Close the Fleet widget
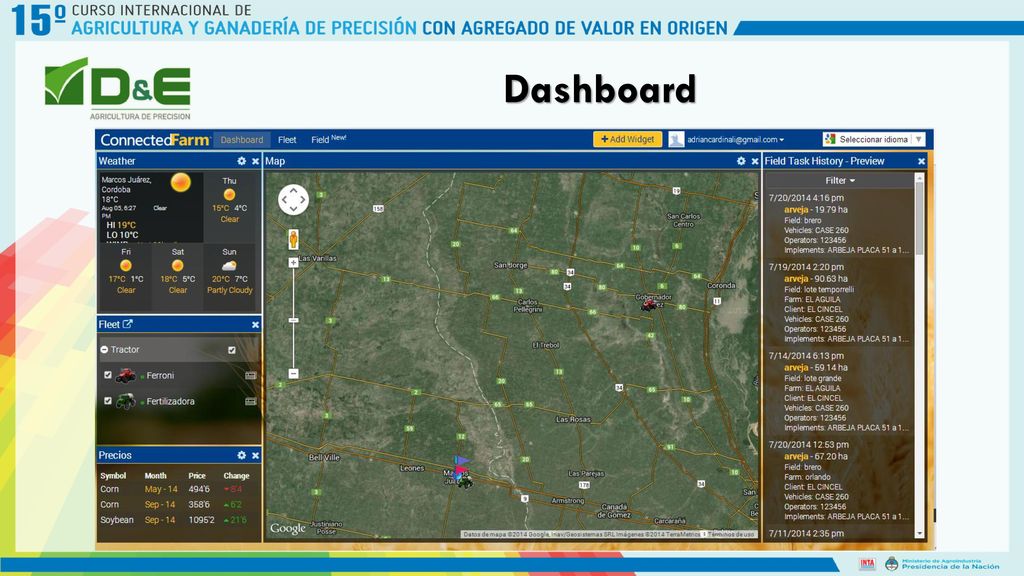This screenshot has height=576, width=1024. click(x=255, y=325)
